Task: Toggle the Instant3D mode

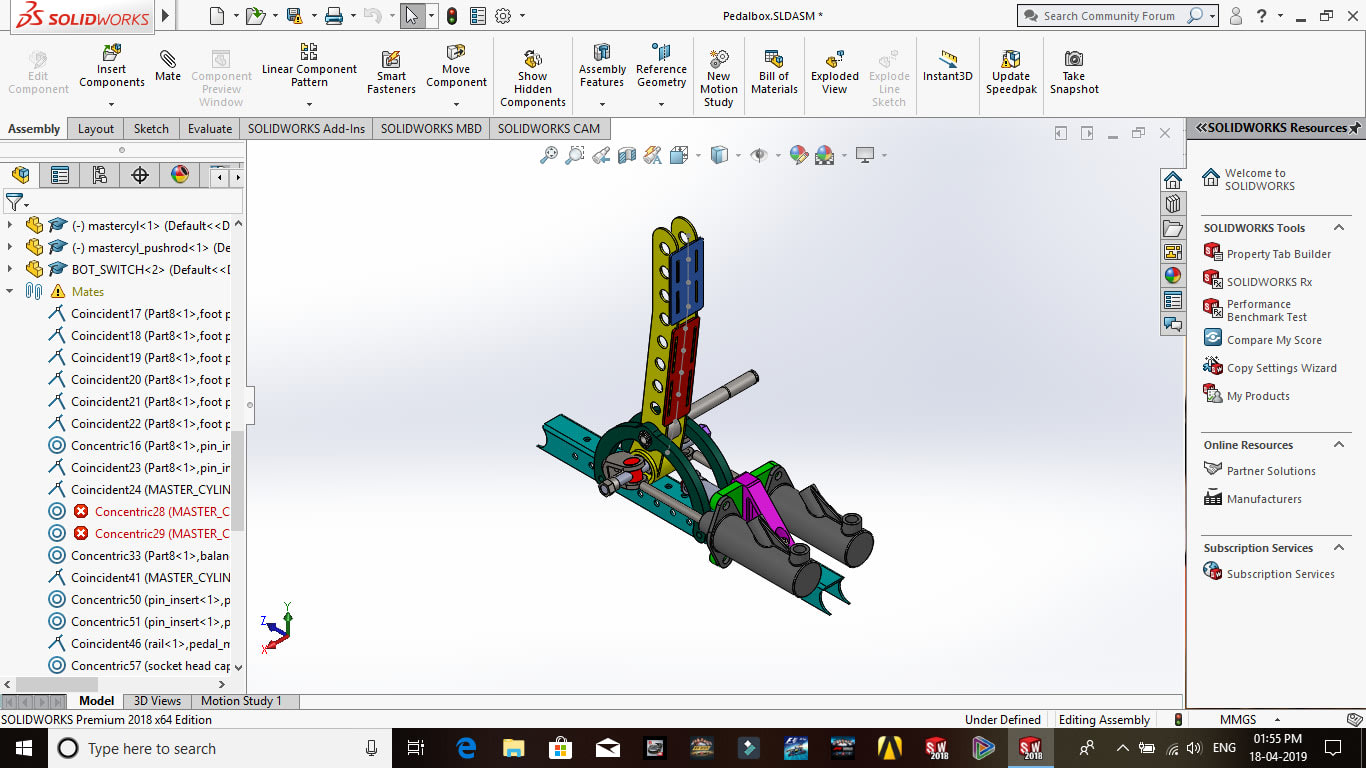Action: coord(947,66)
